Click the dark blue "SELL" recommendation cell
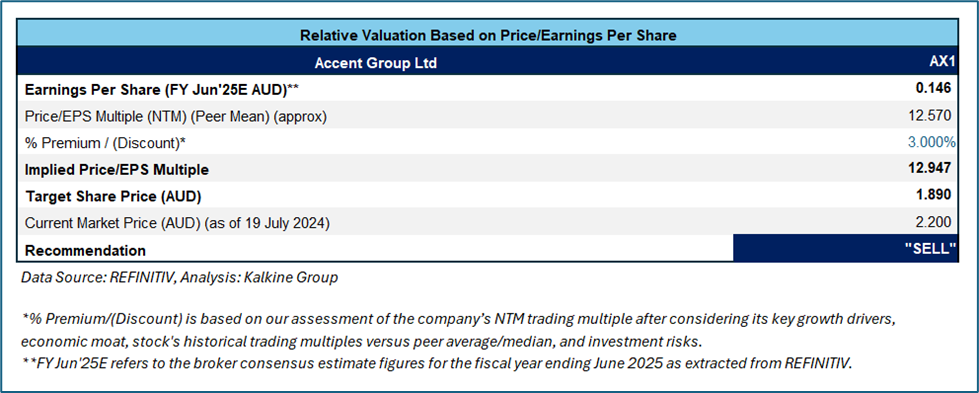This screenshot has height=393, width=979. pyautogui.click(x=845, y=248)
